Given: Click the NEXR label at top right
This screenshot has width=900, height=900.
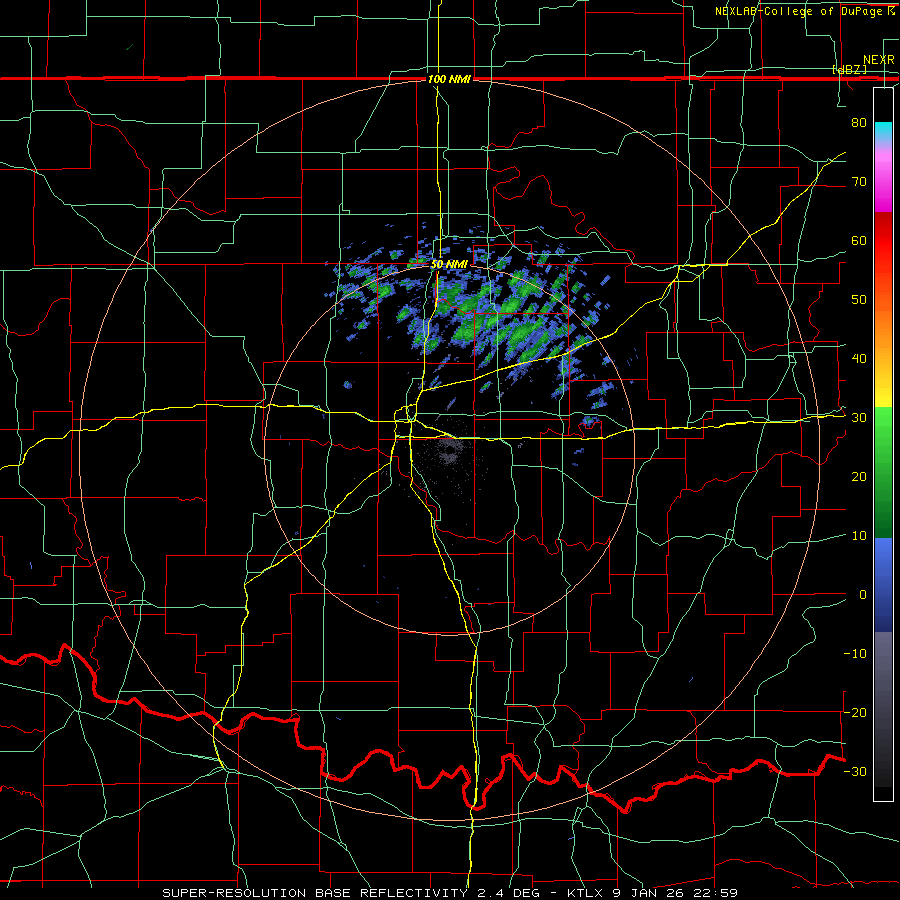Looking at the screenshot, I should click(x=879, y=60).
